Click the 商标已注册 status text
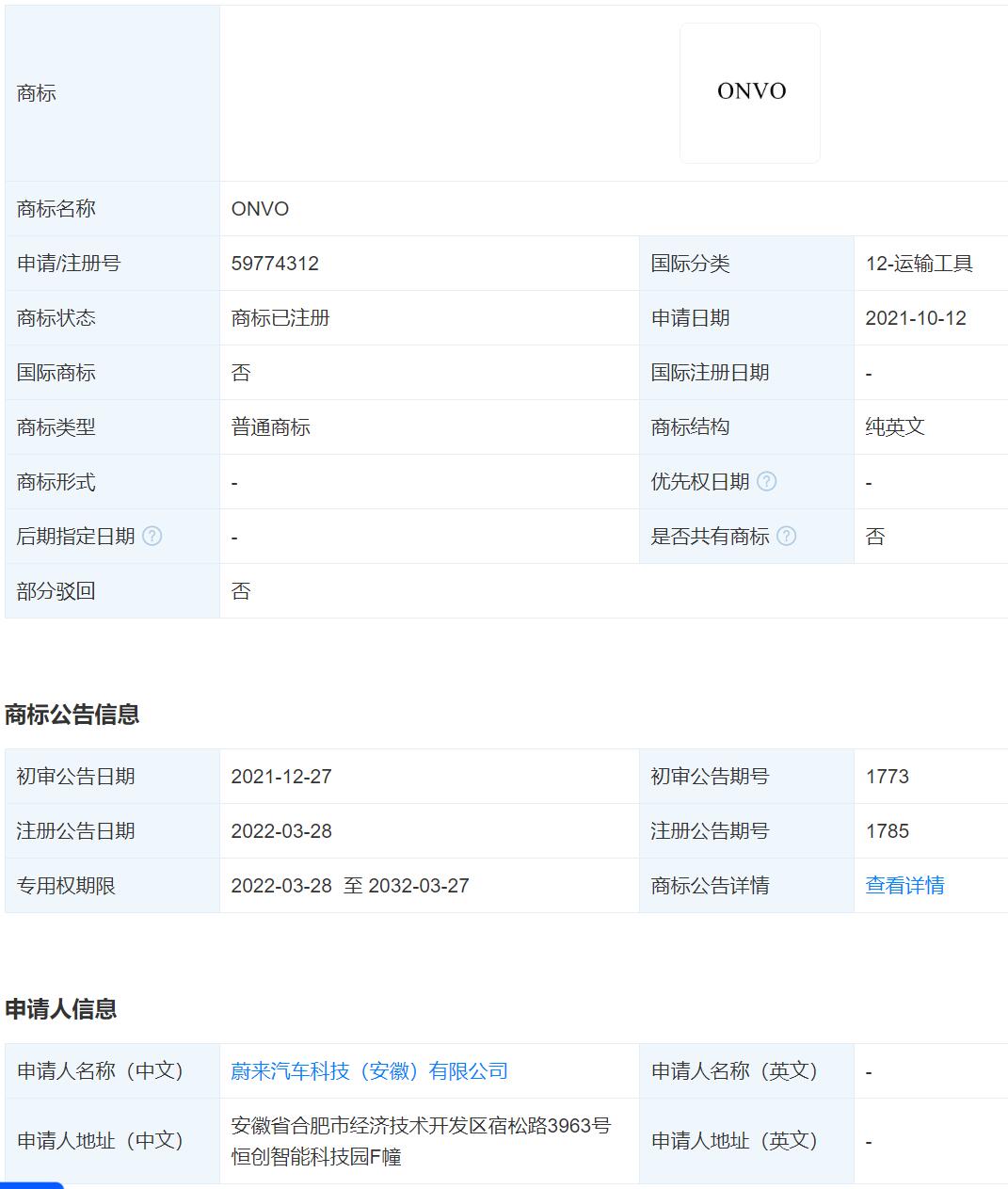Screen dimensions: 1008x1189 pos(280,318)
